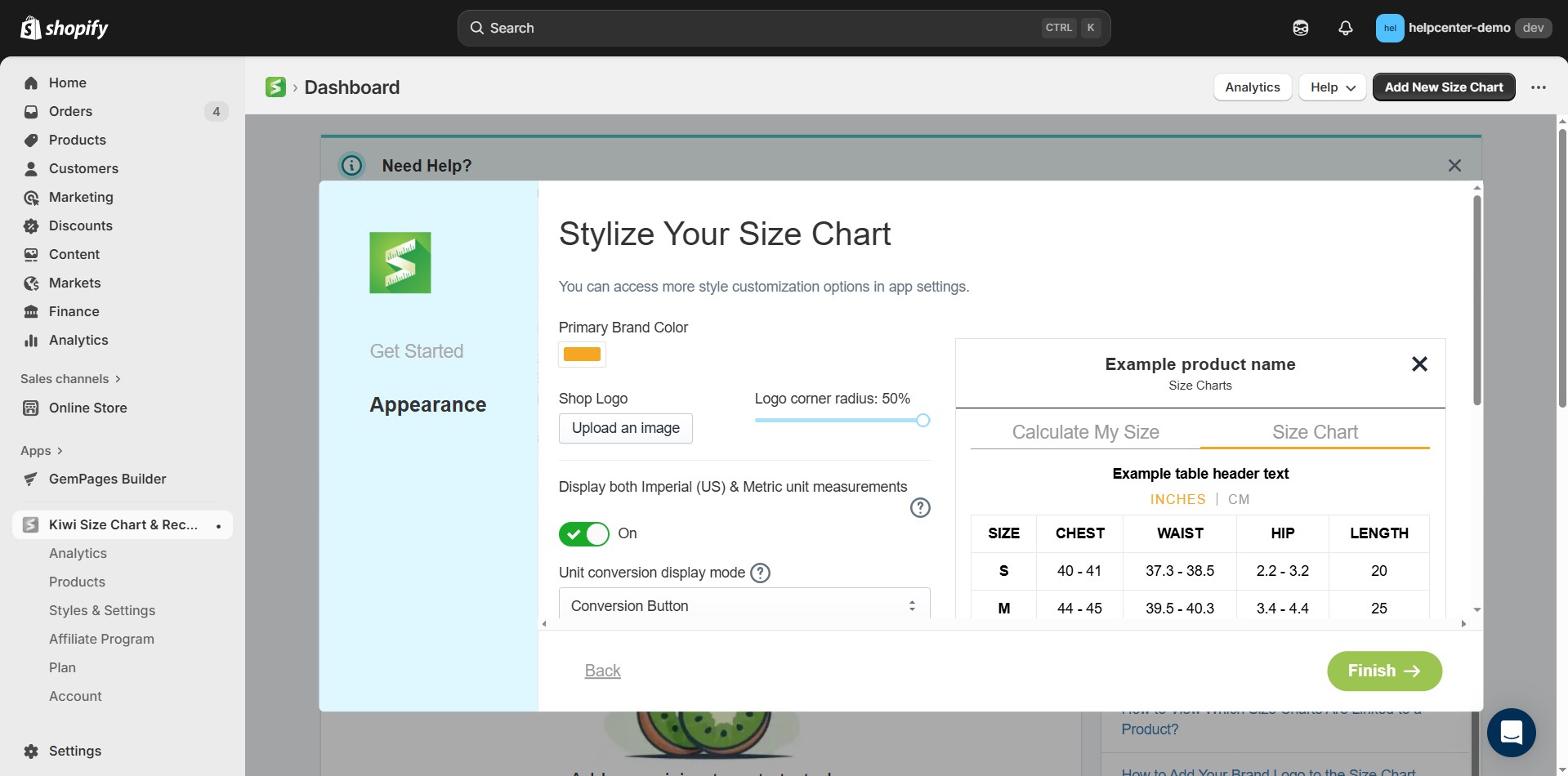Click the Marketing megaphone icon
This screenshot has width=1568, height=776.
[30, 197]
